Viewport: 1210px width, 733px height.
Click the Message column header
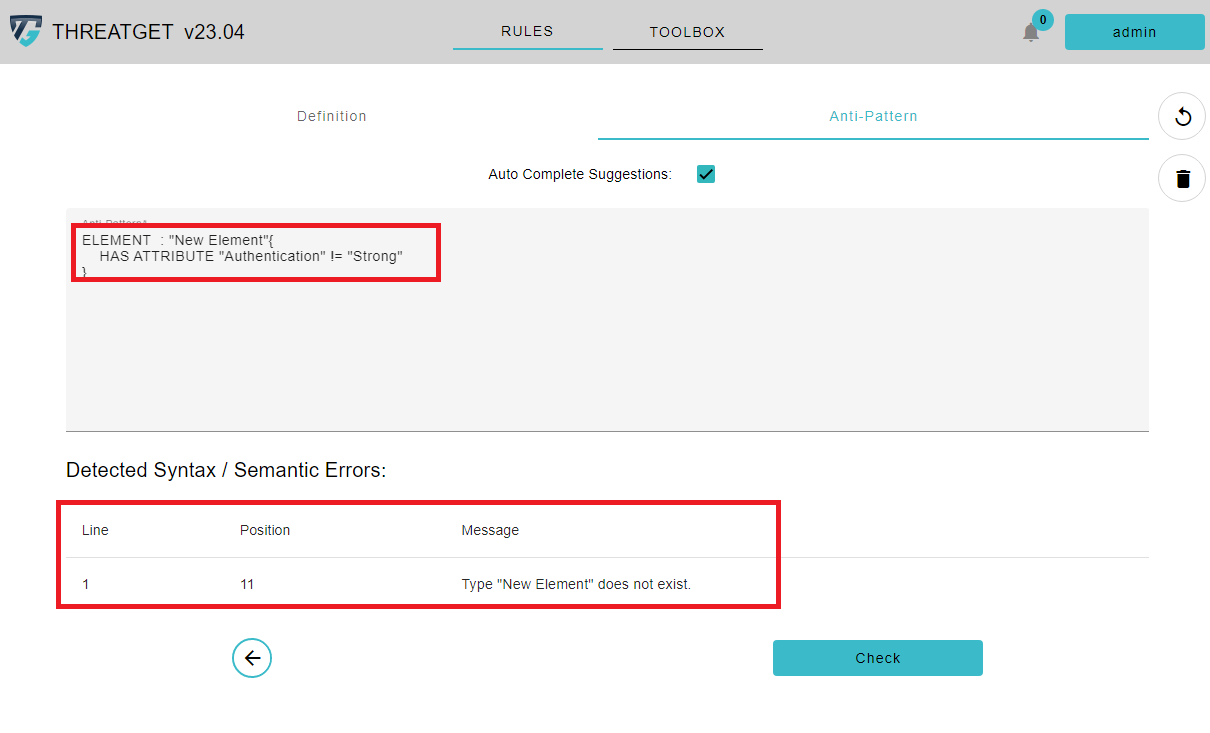pyautogui.click(x=490, y=530)
